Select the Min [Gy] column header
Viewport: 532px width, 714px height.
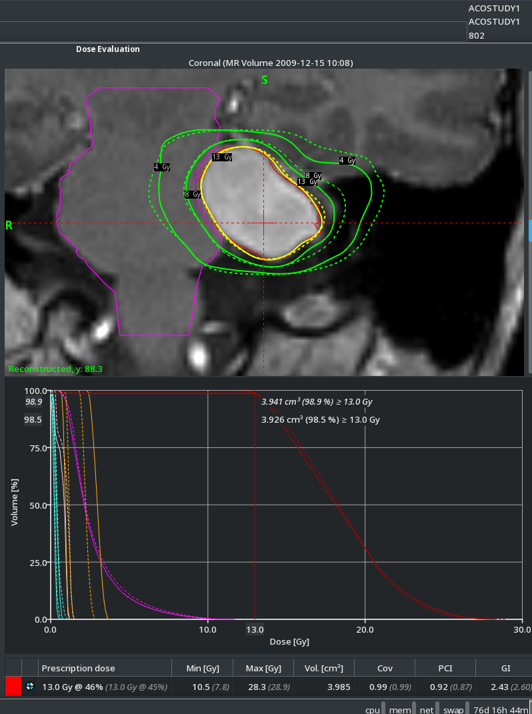202,668
